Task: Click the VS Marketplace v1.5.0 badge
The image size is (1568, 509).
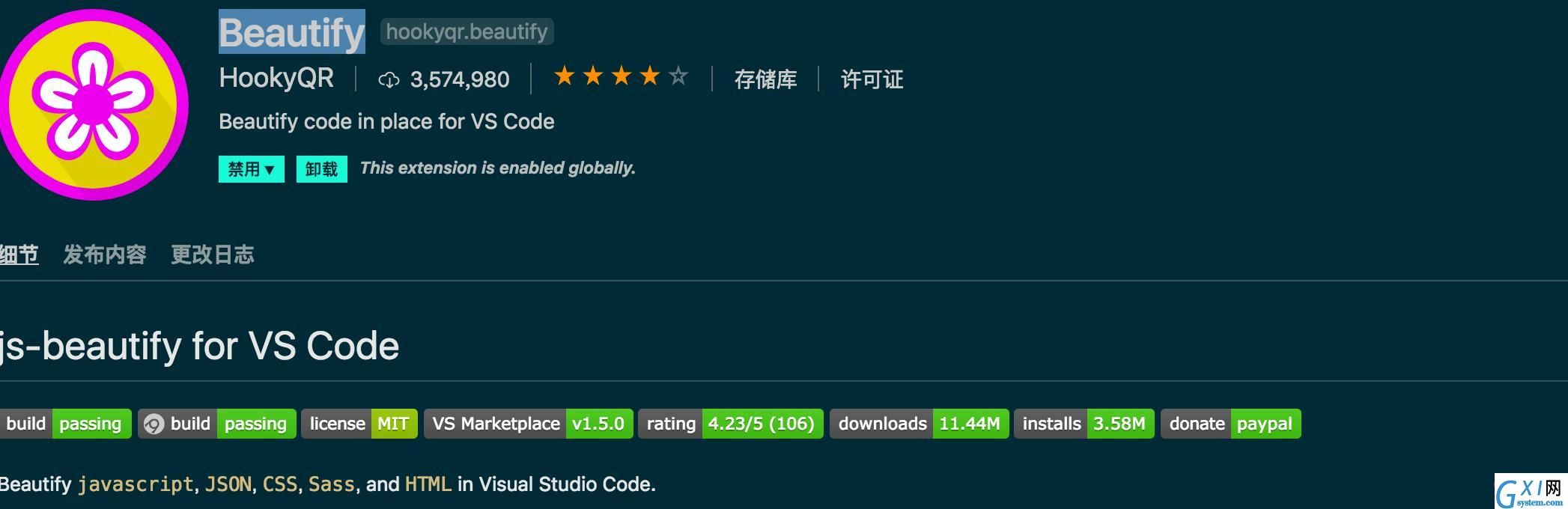Action: (x=529, y=424)
